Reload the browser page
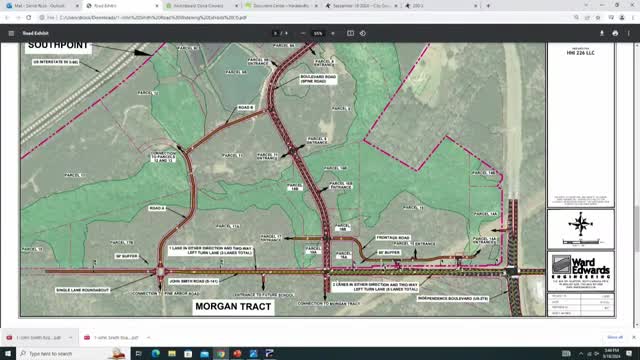640x360 pixels. click(x=29, y=18)
